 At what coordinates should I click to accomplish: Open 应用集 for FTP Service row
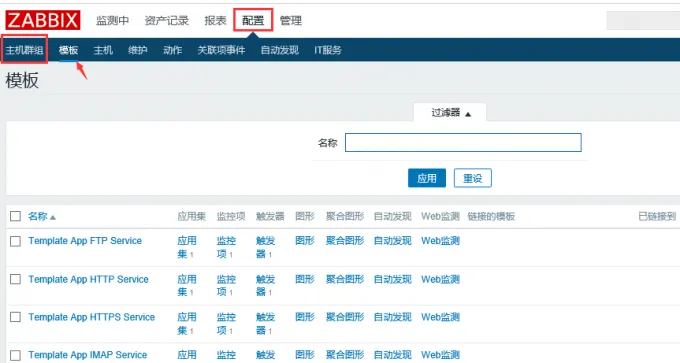click(186, 247)
